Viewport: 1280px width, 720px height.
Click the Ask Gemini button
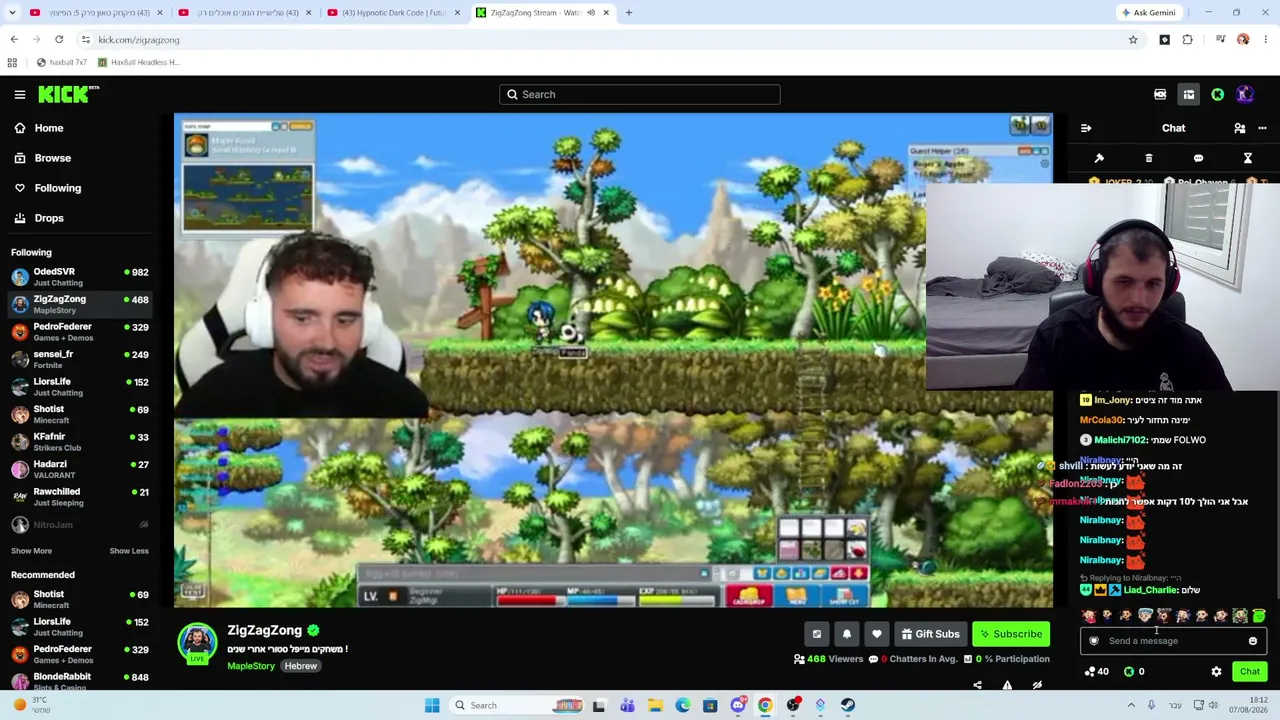point(1148,12)
